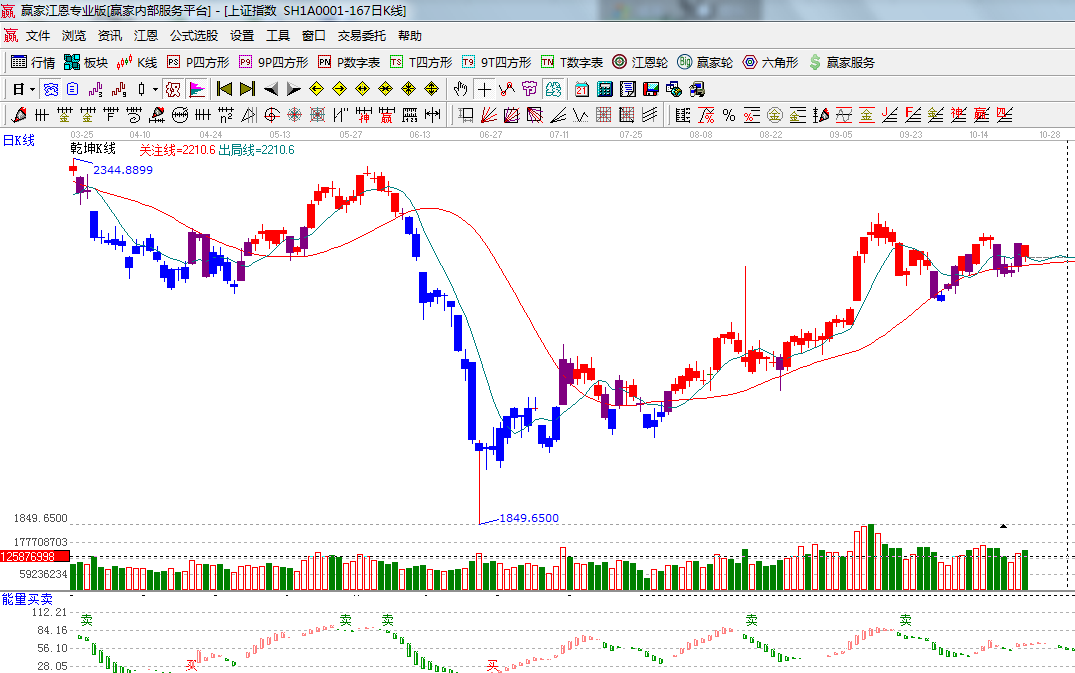Toggle the pressed colored flag toolbar button
This screenshot has height=673, width=1075.
point(196,89)
